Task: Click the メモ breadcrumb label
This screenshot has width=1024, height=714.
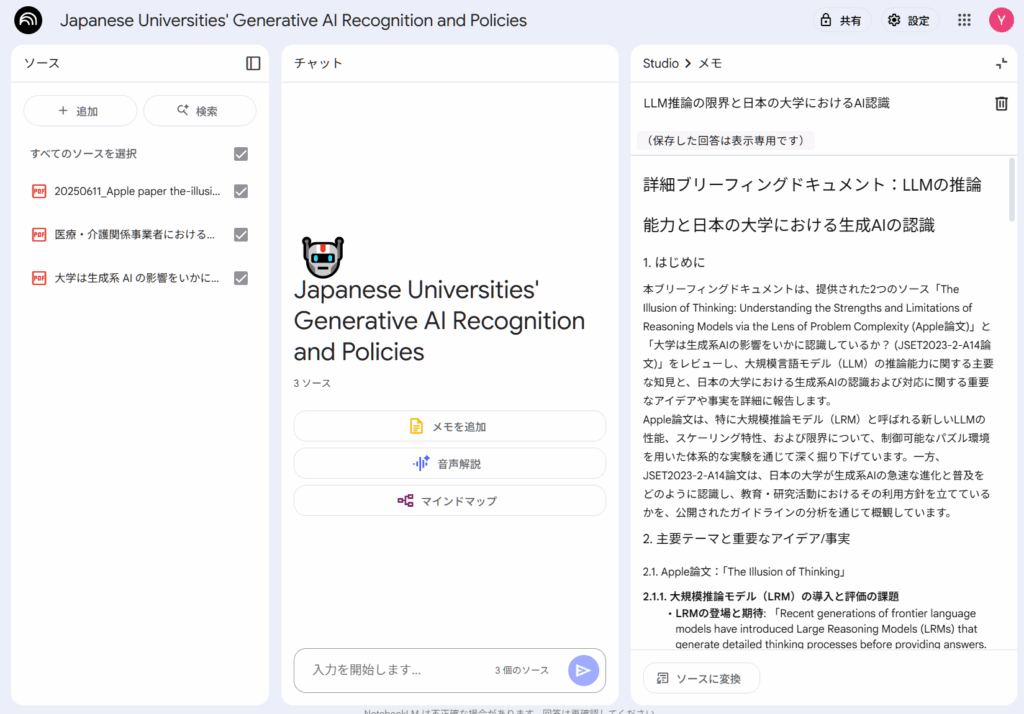Action: pos(710,63)
